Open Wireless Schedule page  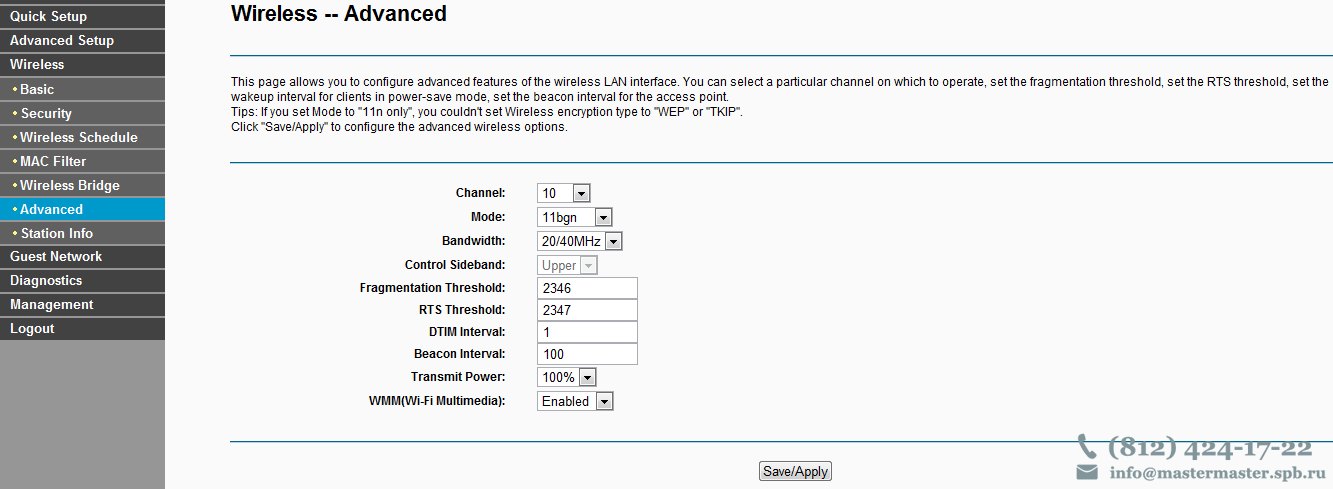82,137
